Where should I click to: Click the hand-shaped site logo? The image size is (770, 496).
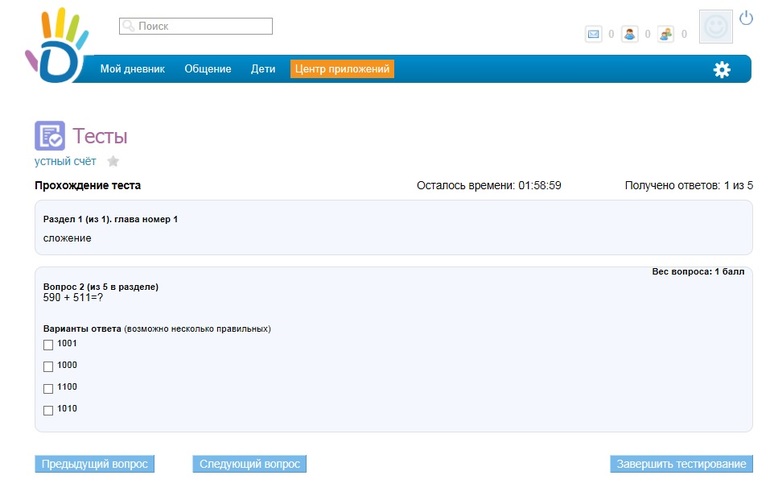tap(57, 46)
